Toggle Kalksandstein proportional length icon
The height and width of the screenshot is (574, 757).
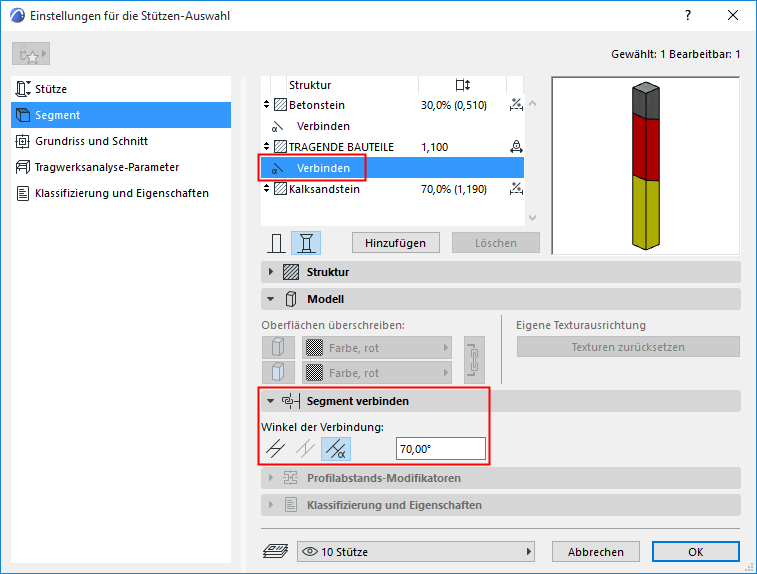tap(516, 189)
